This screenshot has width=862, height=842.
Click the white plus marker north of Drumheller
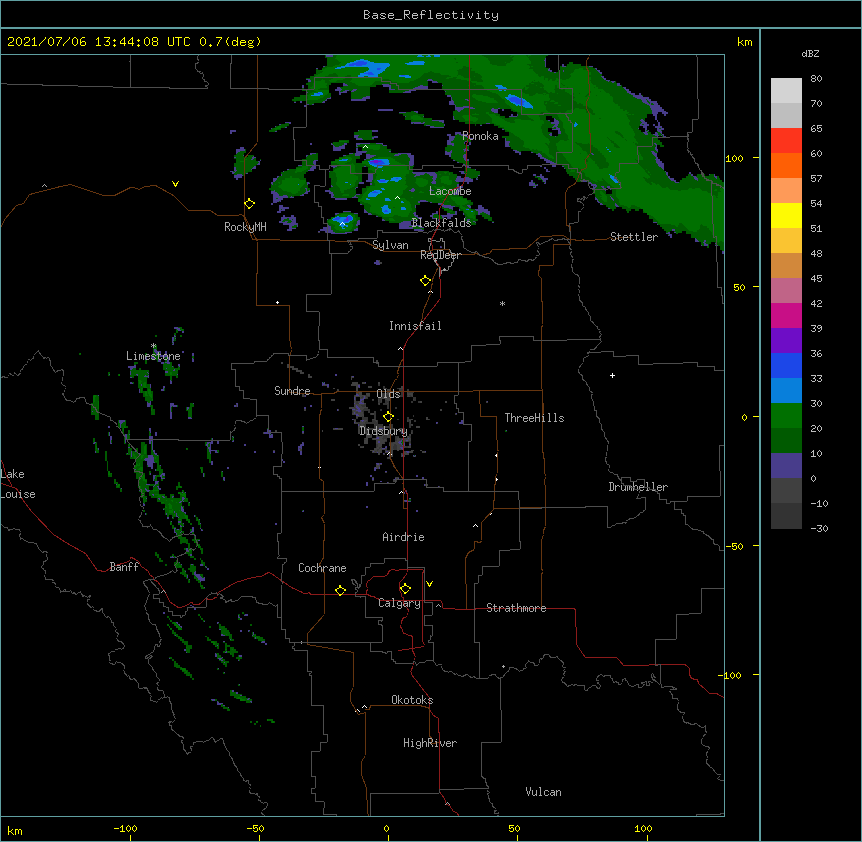(612, 375)
